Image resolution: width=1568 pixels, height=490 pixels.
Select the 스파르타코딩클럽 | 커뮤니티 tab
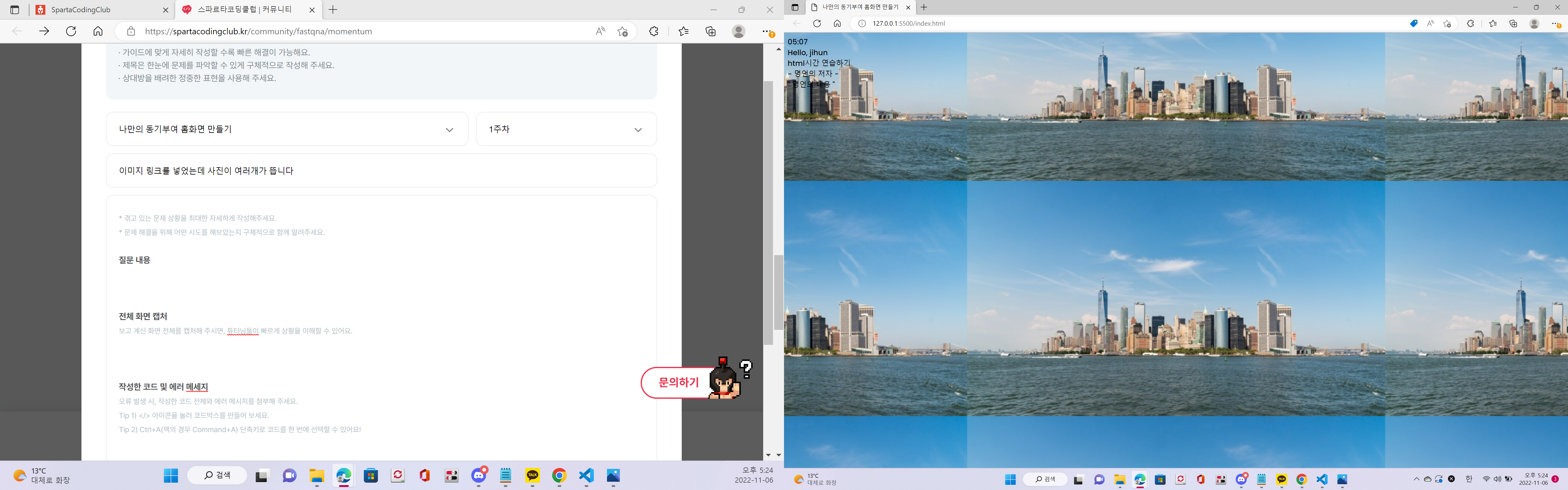point(249,10)
